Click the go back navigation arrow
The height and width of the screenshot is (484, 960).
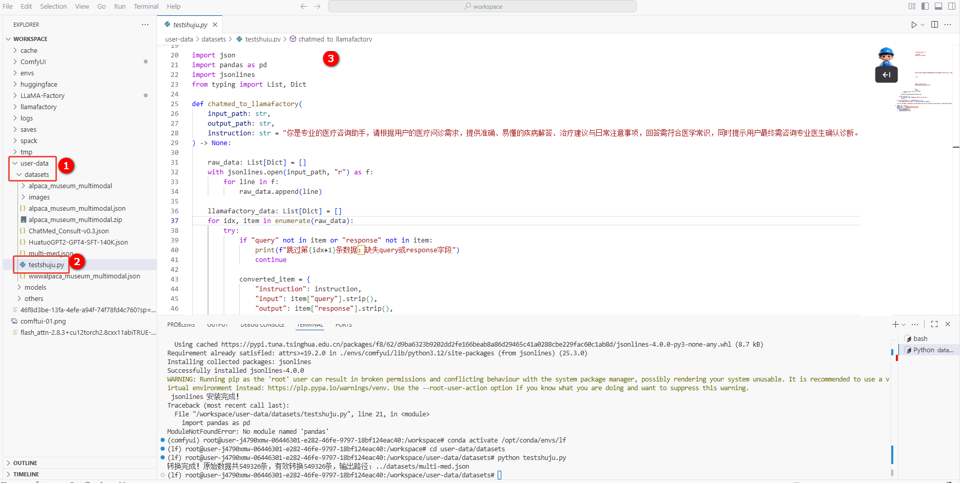coord(304,7)
